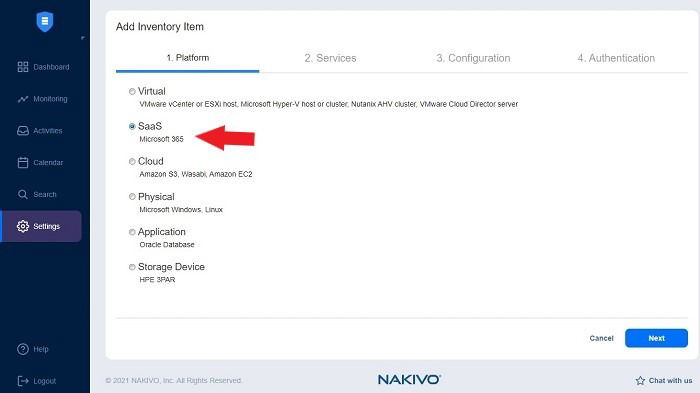The width and height of the screenshot is (700, 393).
Task: Open the Monitoring chart icon
Action: pyautogui.click(x=23, y=99)
